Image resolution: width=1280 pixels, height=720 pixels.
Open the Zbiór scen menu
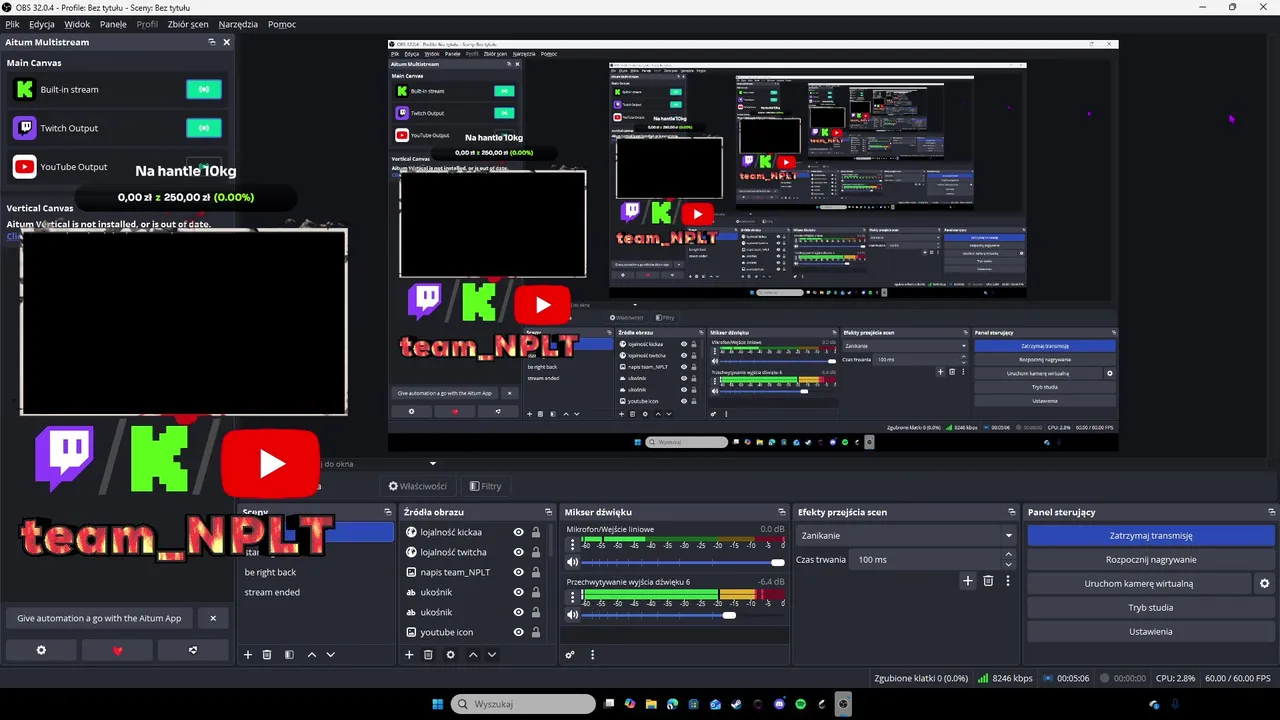[x=188, y=24]
